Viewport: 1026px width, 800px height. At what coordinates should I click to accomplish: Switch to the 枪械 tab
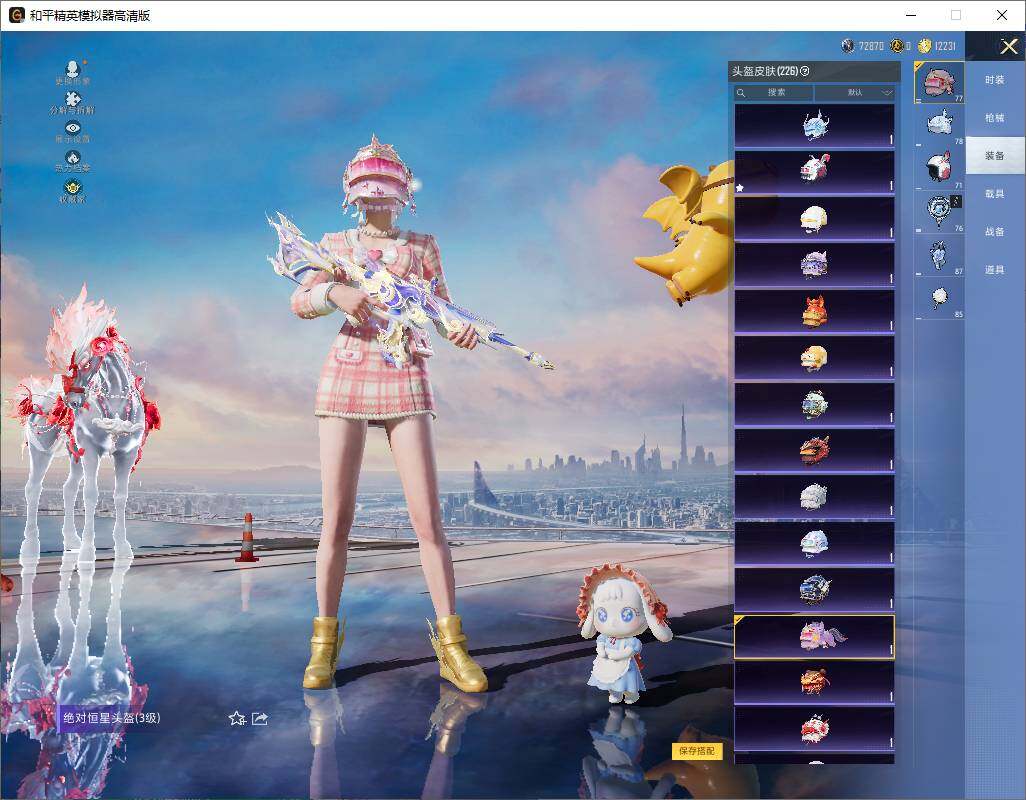point(995,118)
